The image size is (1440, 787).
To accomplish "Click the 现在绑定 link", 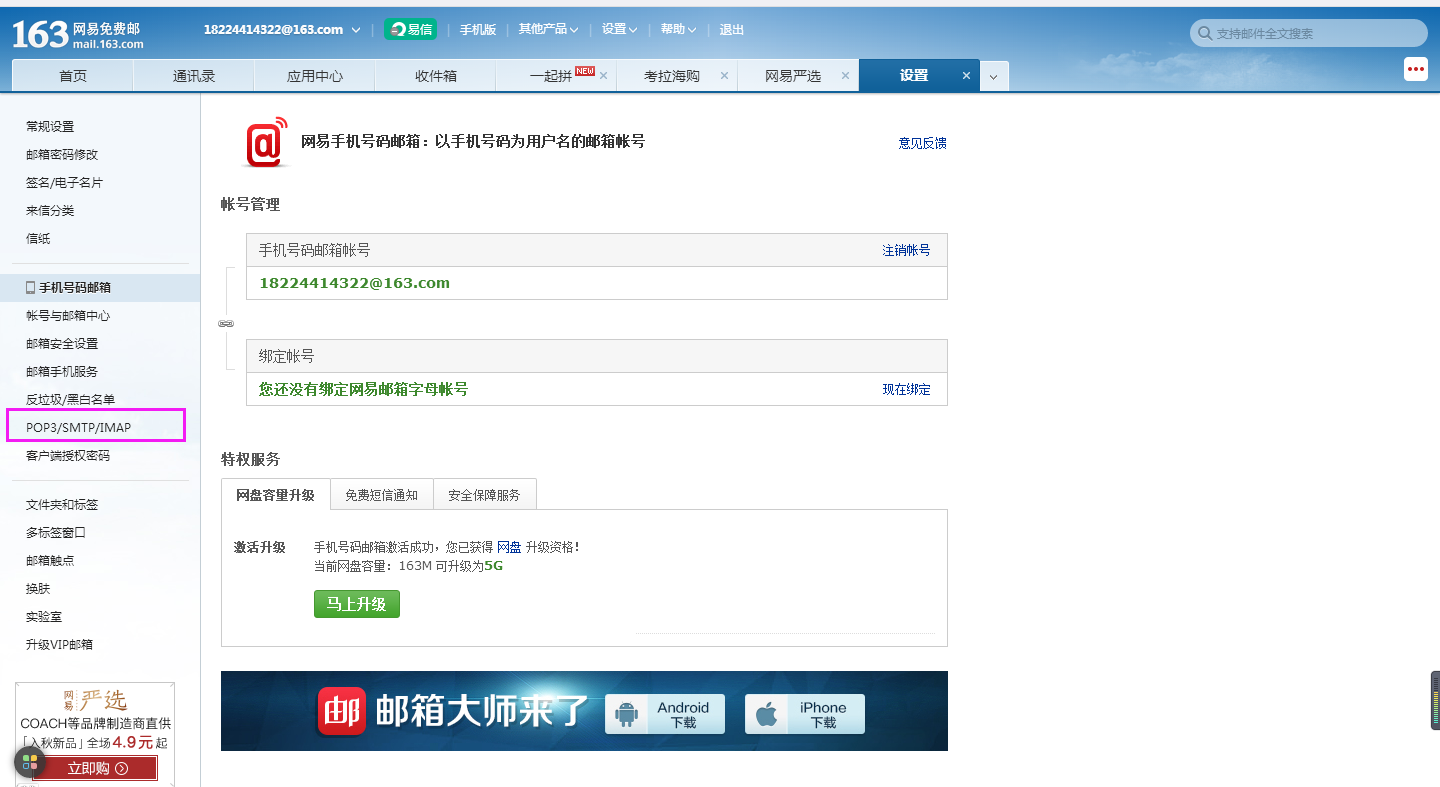I will 906,389.
